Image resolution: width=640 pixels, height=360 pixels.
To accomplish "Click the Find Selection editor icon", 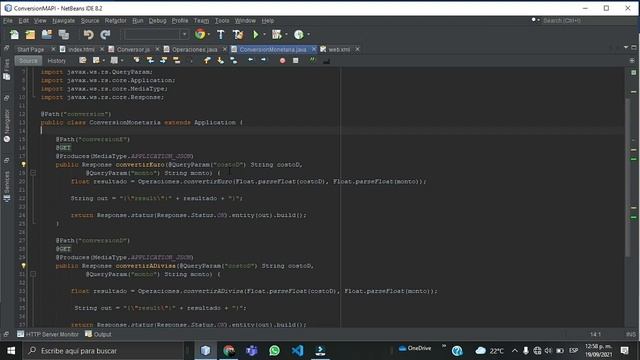I will tap(136, 60).
